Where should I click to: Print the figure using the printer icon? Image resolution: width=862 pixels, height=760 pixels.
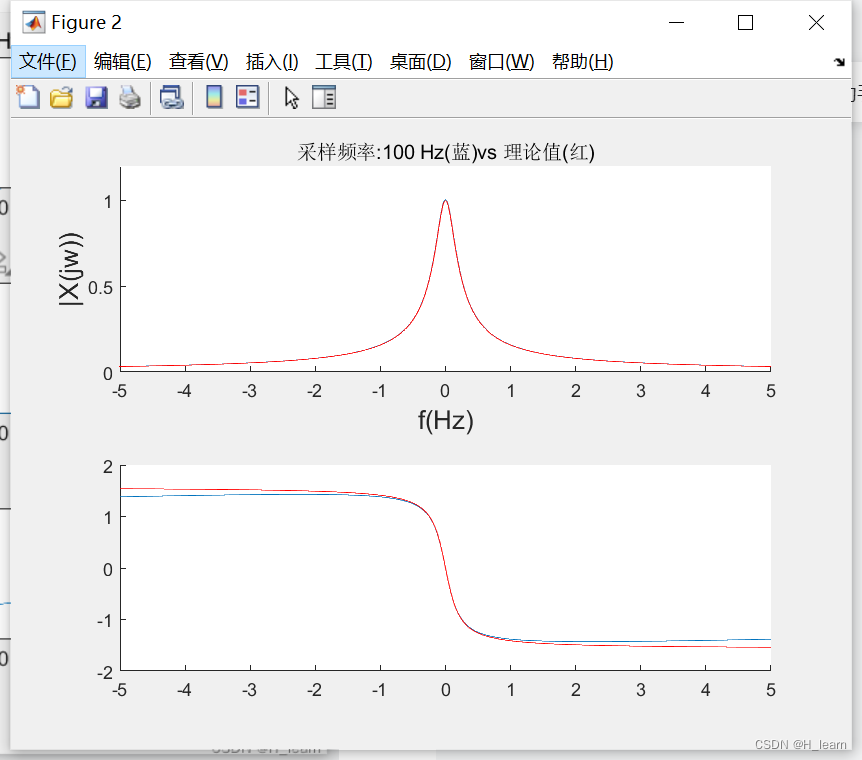tap(130, 97)
